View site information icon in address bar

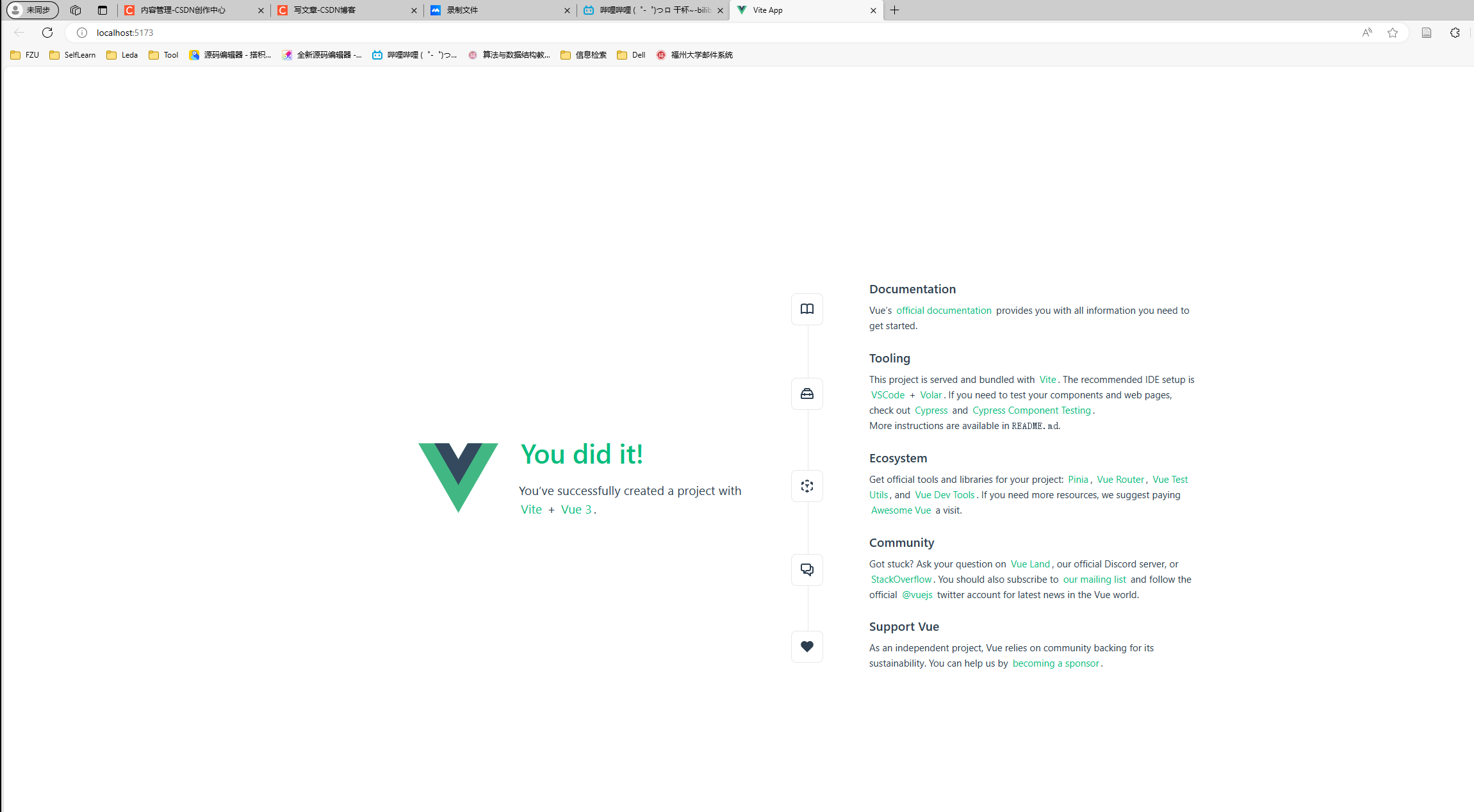[82, 33]
